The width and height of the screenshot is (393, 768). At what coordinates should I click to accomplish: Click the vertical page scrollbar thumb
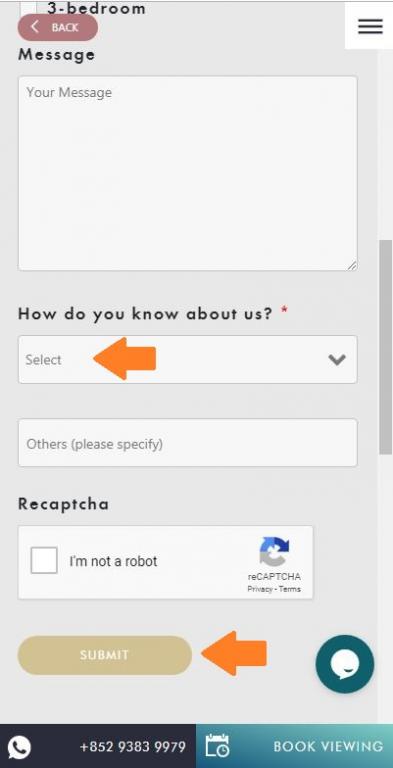(x=386, y=348)
